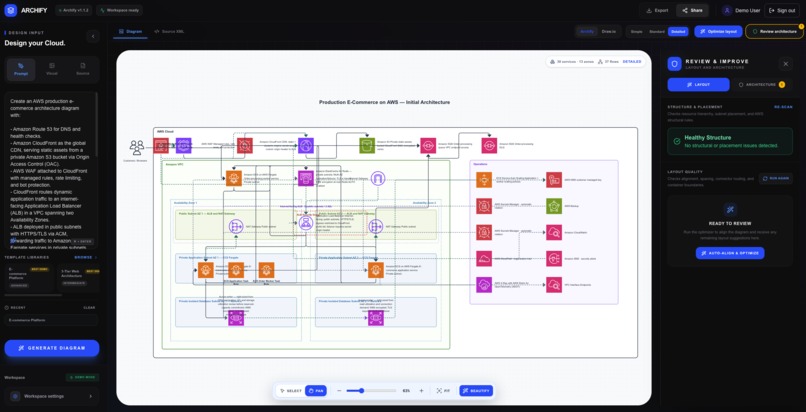Activate the Select tool

pos(291,391)
